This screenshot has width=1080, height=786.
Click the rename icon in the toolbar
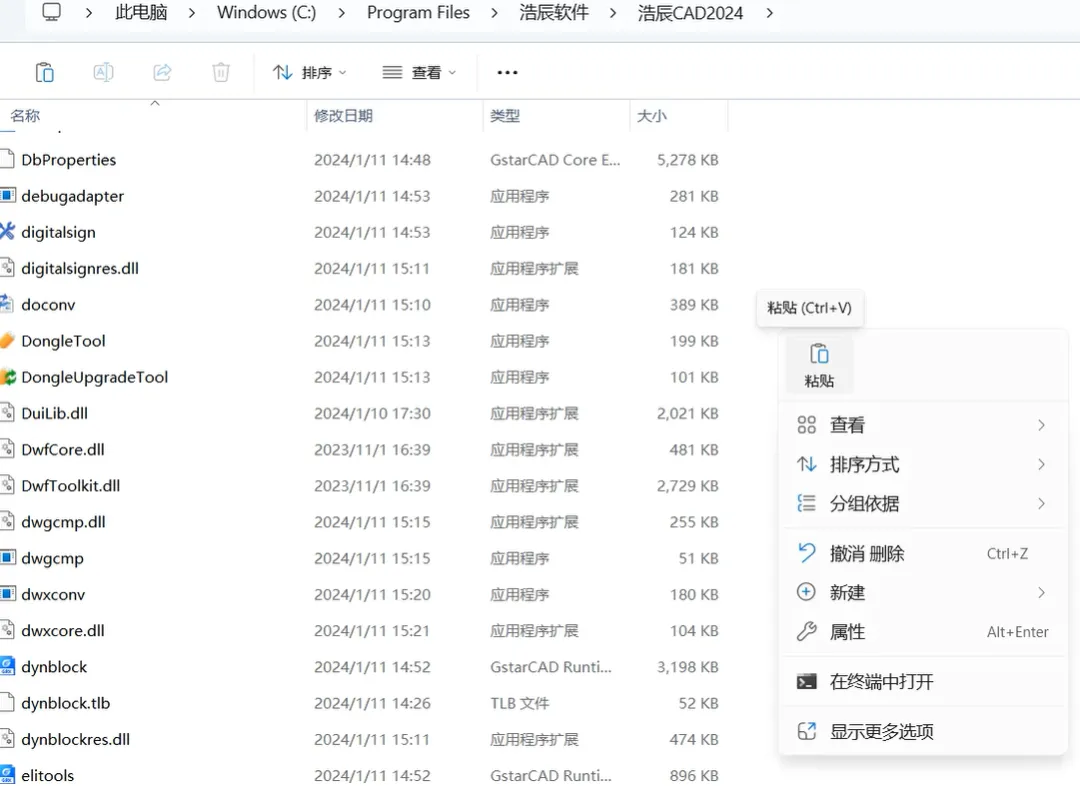pyautogui.click(x=103, y=72)
